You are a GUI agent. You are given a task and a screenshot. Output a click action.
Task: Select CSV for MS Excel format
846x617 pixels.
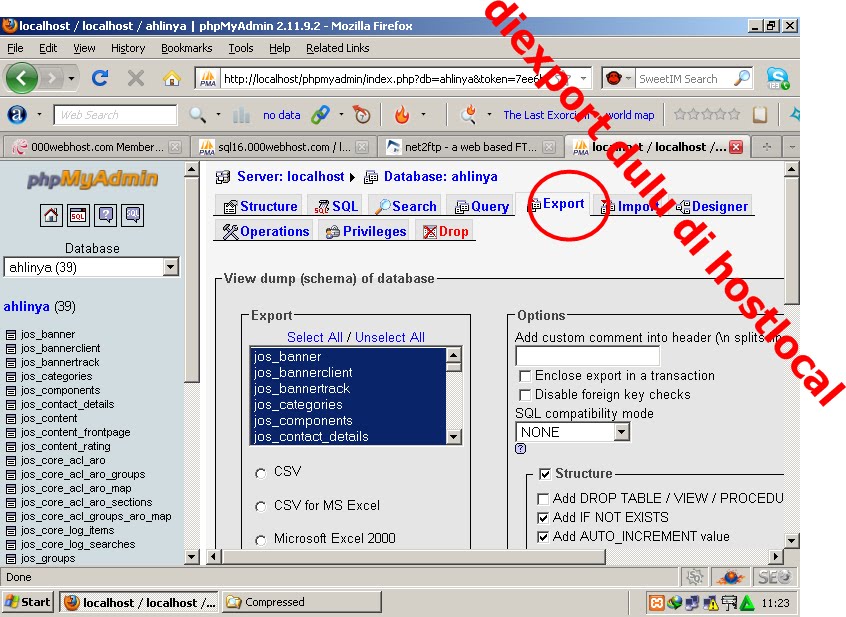pos(261,506)
